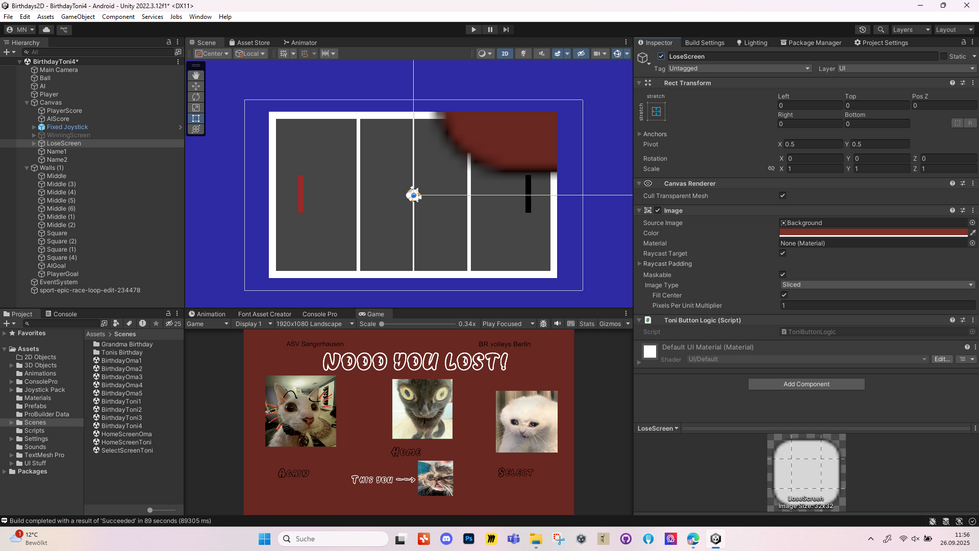Image resolution: width=979 pixels, height=551 pixels.
Task: Click the Stats button in Game view
Action: pos(586,324)
